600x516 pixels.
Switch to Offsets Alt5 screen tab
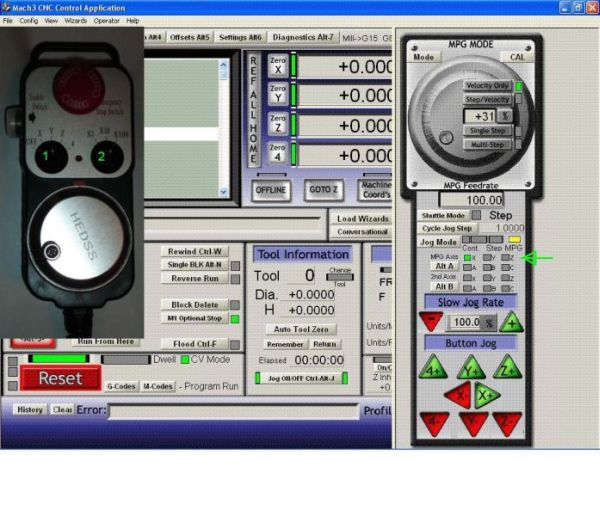tap(190, 37)
